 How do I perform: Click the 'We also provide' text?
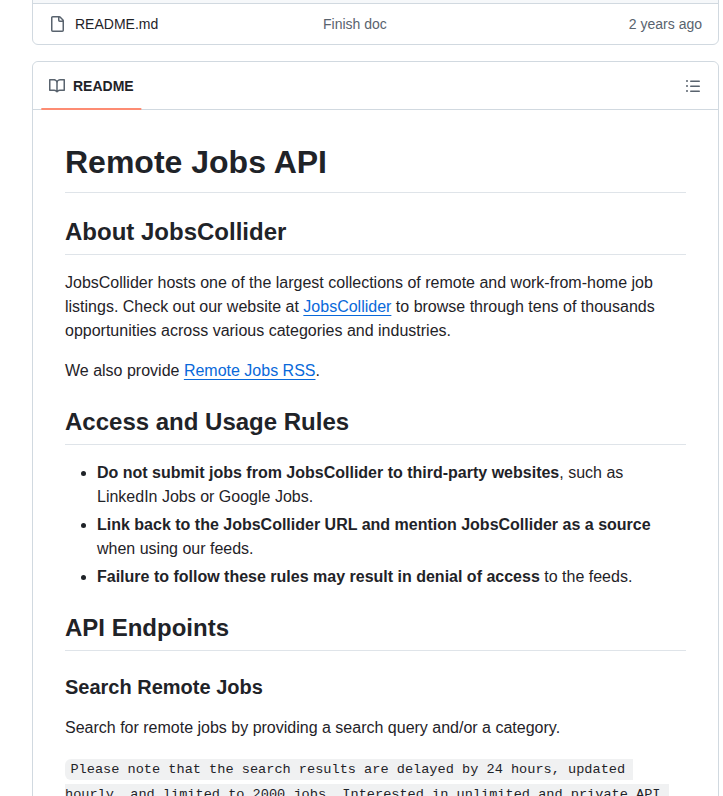(x=122, y=371)
